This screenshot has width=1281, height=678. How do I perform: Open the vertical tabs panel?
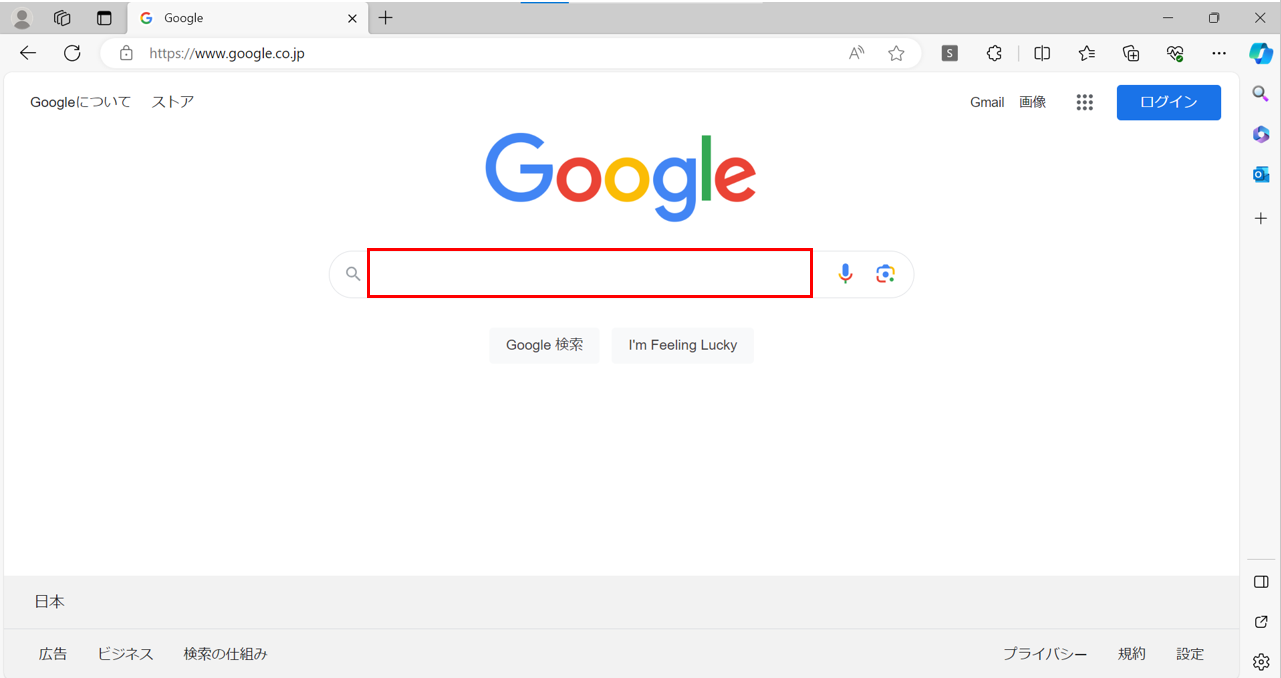click(104, 18)
